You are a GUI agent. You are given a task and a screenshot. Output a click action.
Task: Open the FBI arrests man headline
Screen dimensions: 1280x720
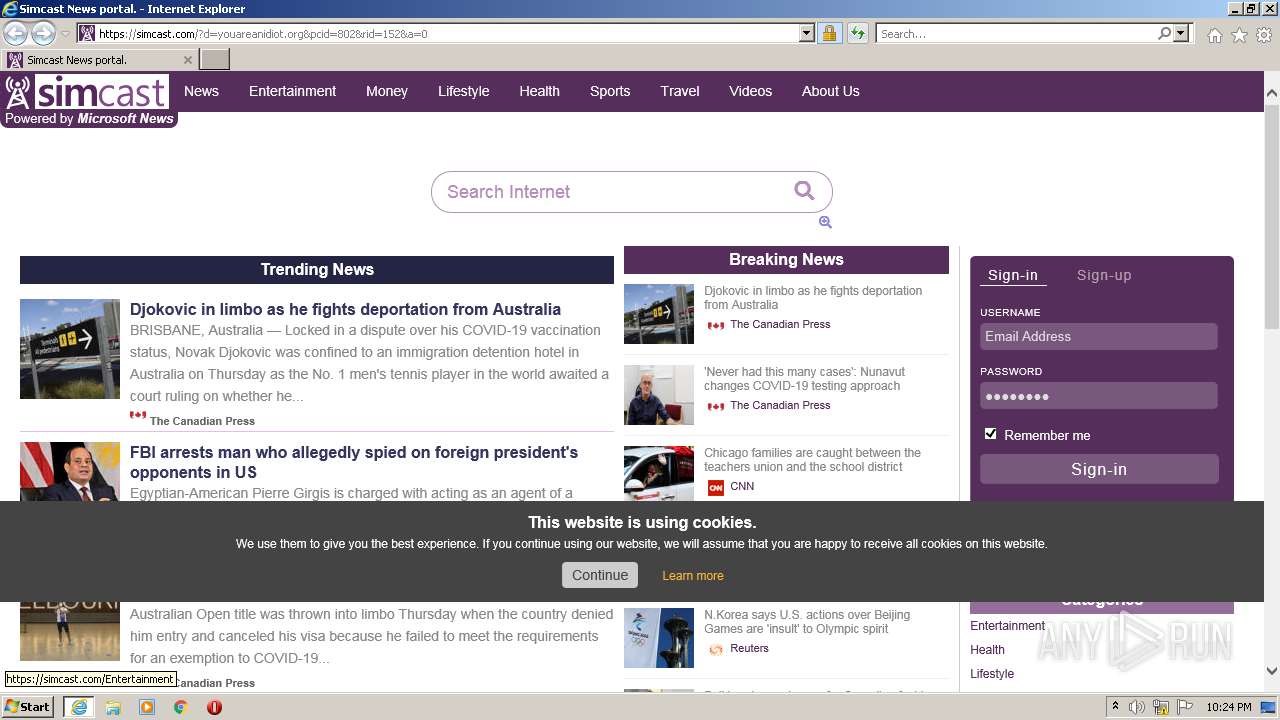click(354, 462)
